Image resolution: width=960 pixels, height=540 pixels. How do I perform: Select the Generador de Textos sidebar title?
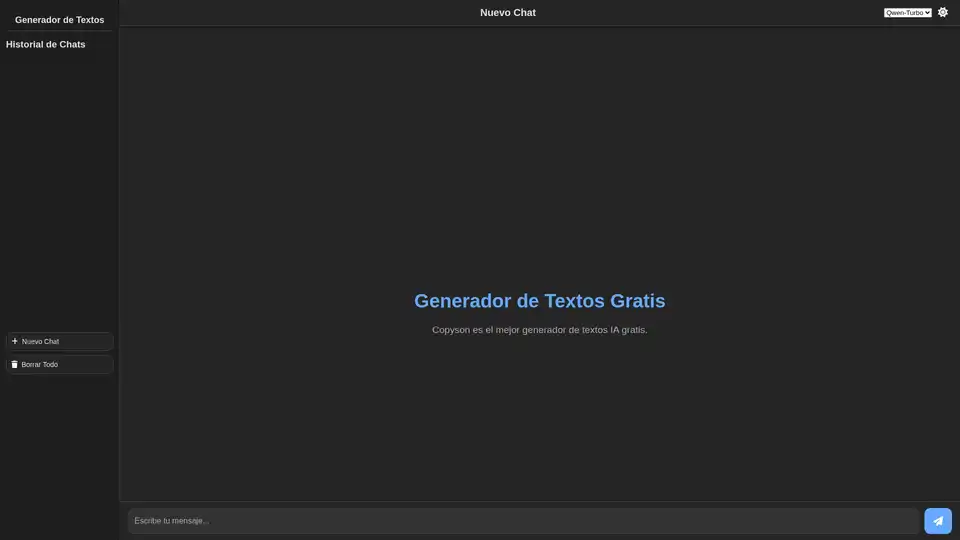click(59, 20)
